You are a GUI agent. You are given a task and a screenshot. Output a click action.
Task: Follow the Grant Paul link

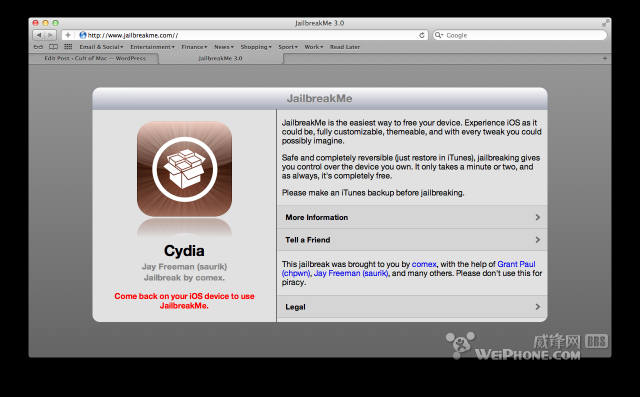(x=516, y=264)
